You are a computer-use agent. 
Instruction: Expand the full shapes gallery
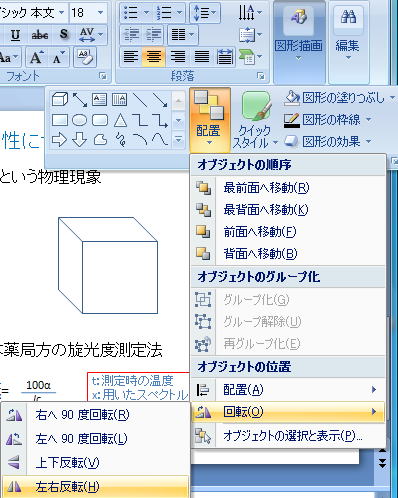(178, 140)
